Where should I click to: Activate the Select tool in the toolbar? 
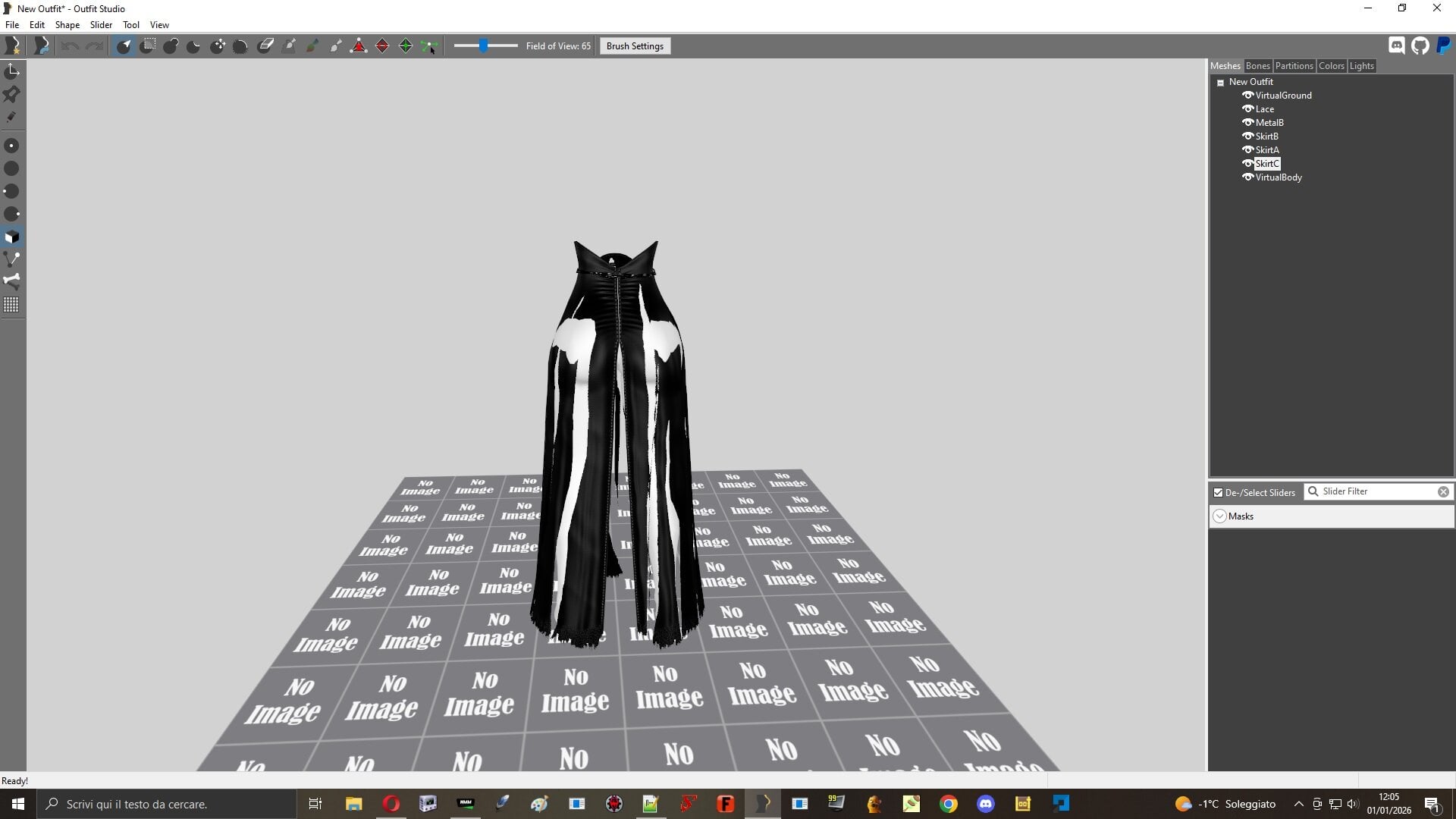[x=124, y=46]
